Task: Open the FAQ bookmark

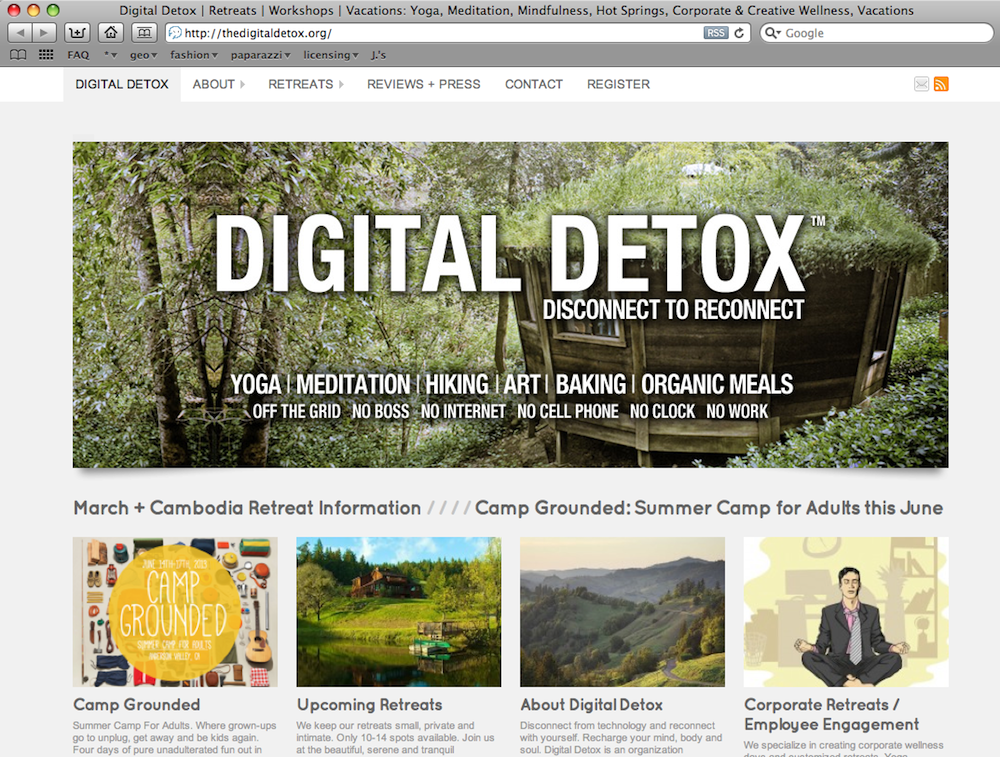Action: pos(78,55)
